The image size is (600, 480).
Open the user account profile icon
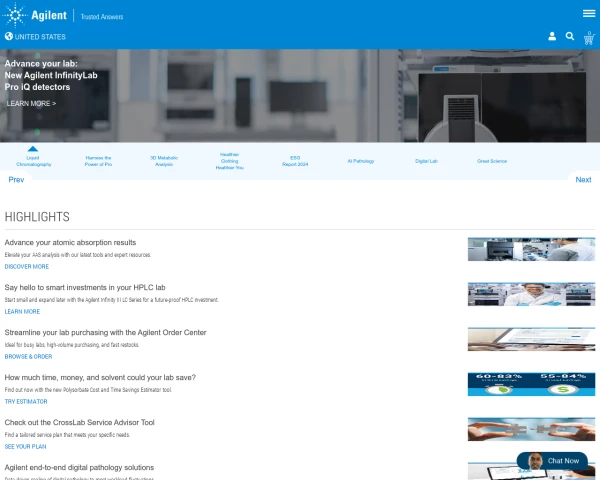[552, 36]
